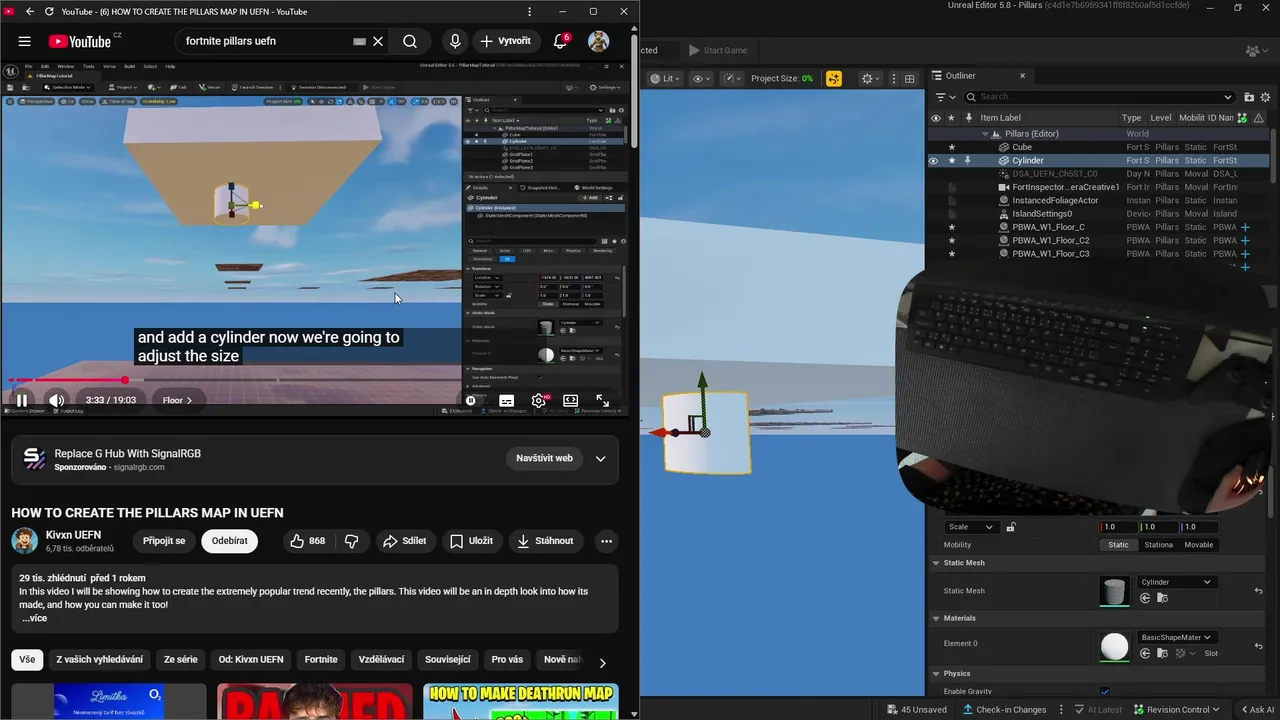Show more filter chips with right arrow
Screen dimensions: 1280x720
(x=602, y=662)
